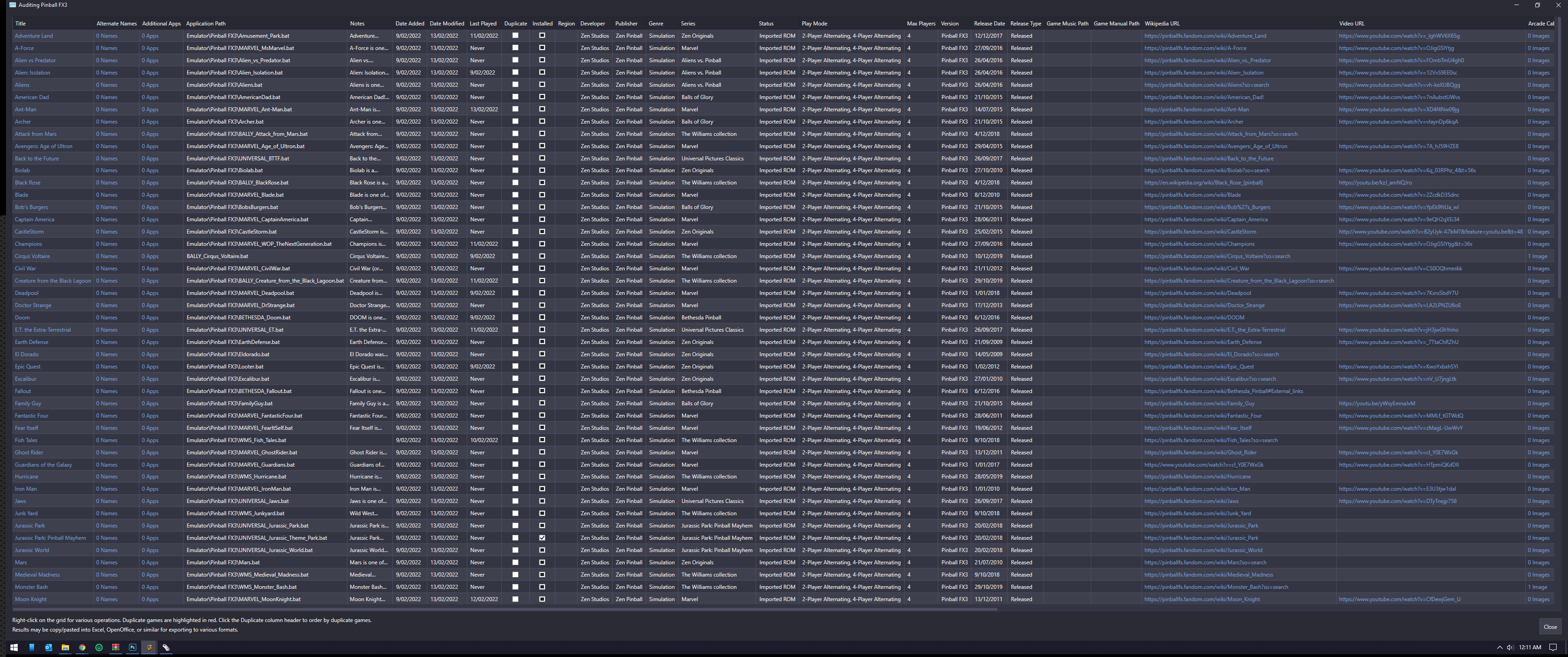Open the Adventure Land title link
The height and width of the screenshot is (657, 1568).
pyautogui.click(x=34, y=36)
